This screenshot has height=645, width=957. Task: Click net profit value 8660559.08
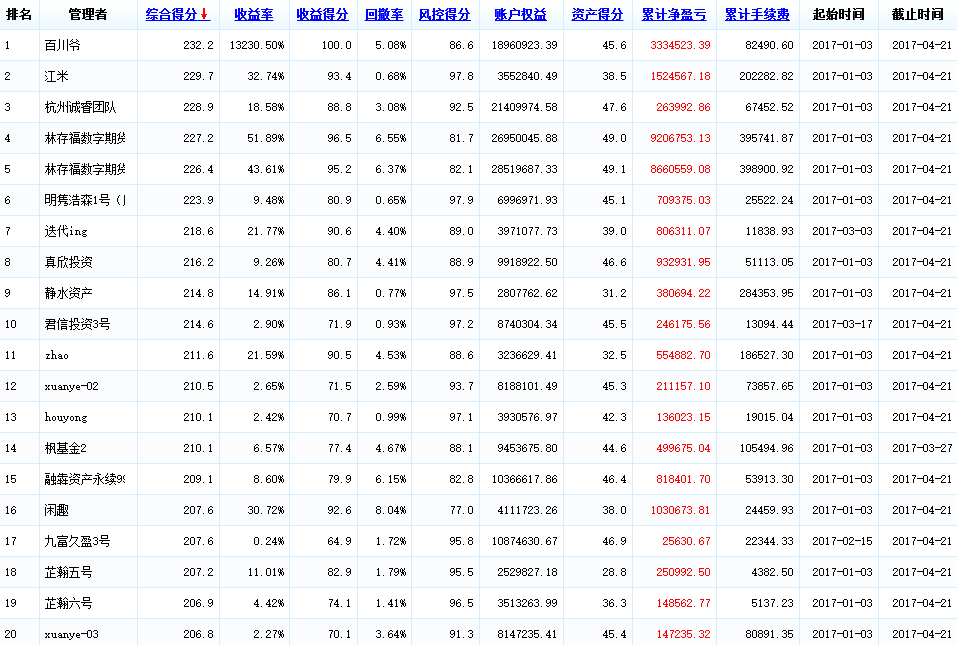click(680, 169)
